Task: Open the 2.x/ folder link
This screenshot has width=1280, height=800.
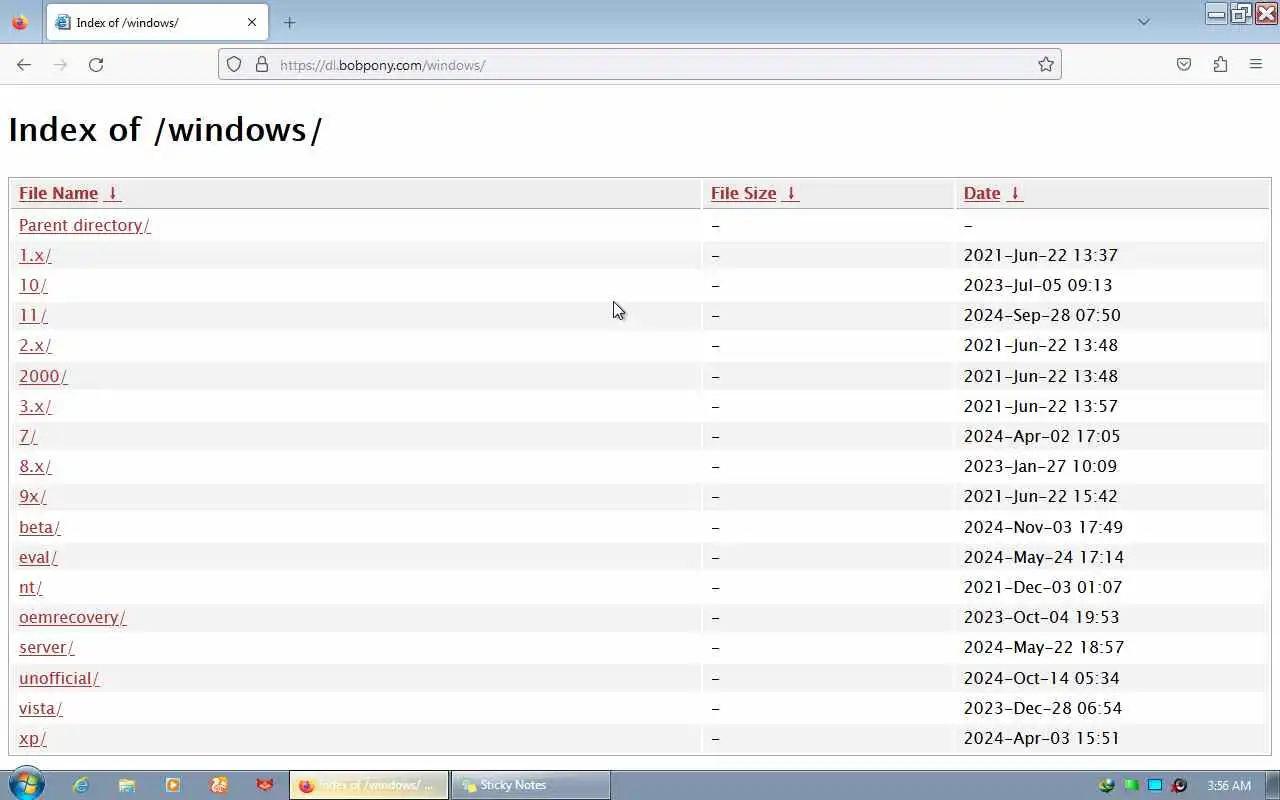Action: 35,345
